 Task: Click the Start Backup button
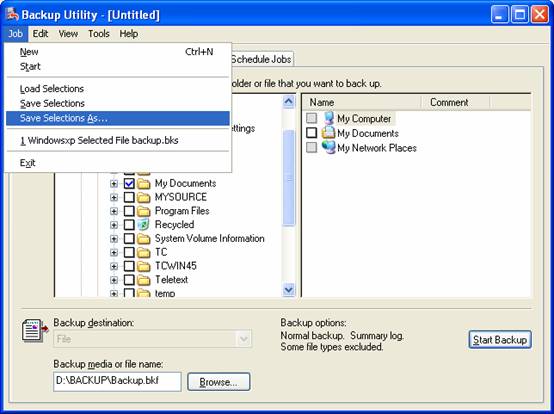(500, 339)
